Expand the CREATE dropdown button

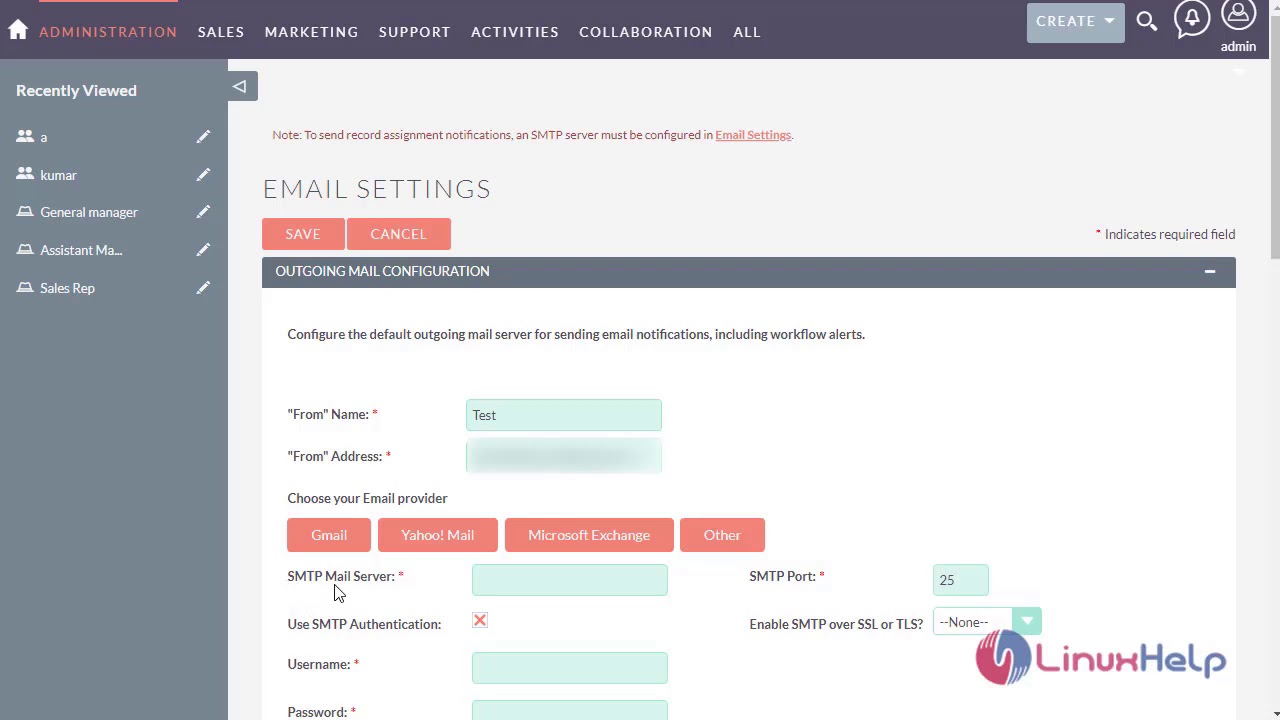[1075, 21]
